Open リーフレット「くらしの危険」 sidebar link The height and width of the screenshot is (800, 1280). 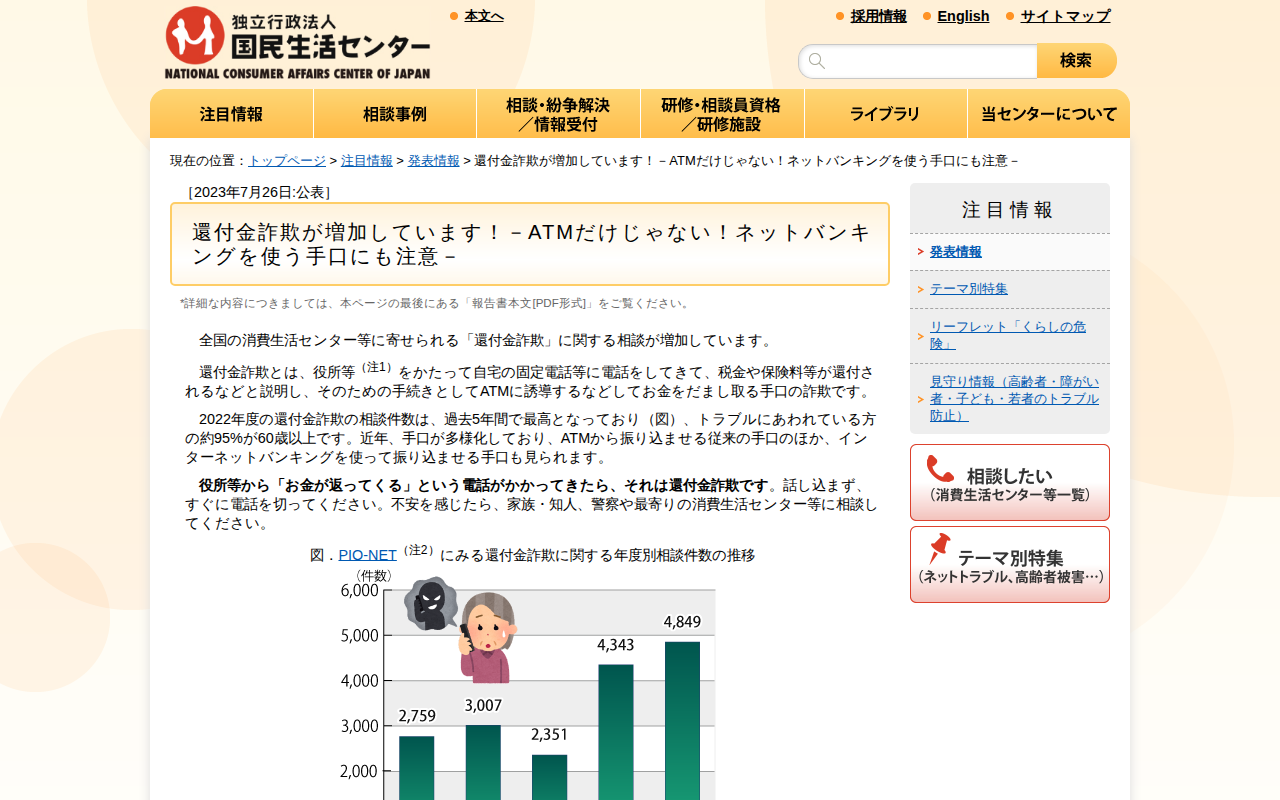[x=1008, y=335]
